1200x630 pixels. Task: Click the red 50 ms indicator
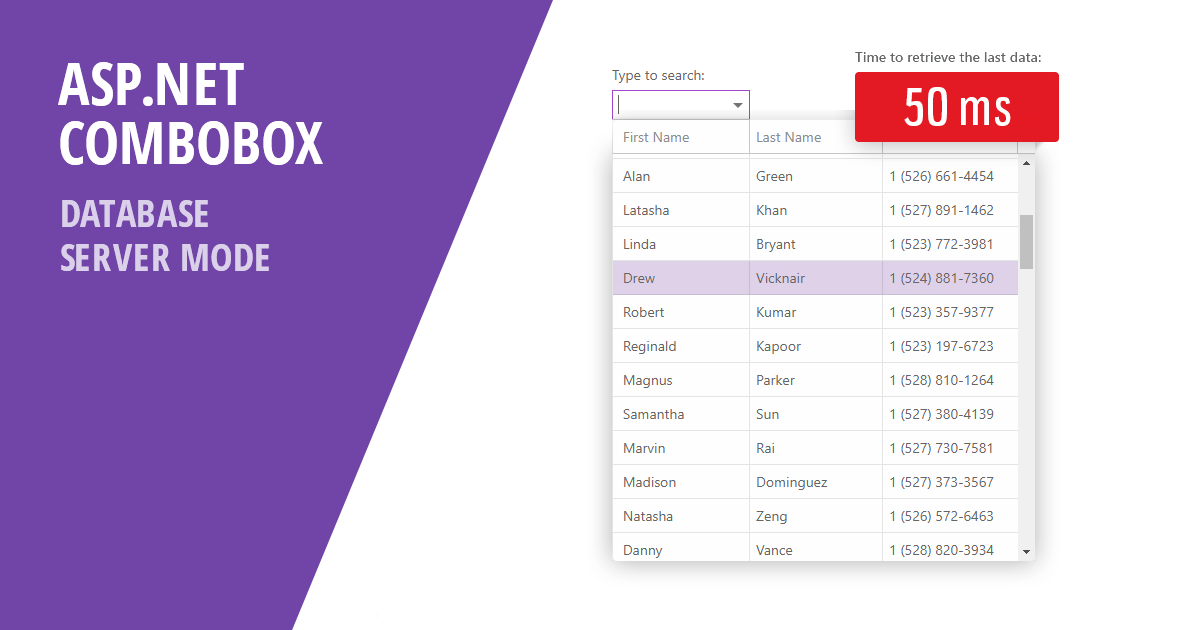[956, 106]
